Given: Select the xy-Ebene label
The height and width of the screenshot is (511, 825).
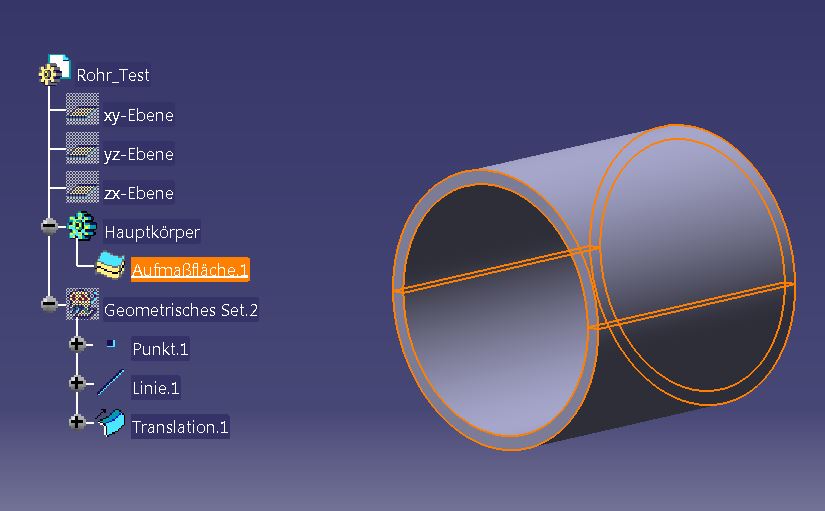Looking at the screenshot, I should pos(138,115).
